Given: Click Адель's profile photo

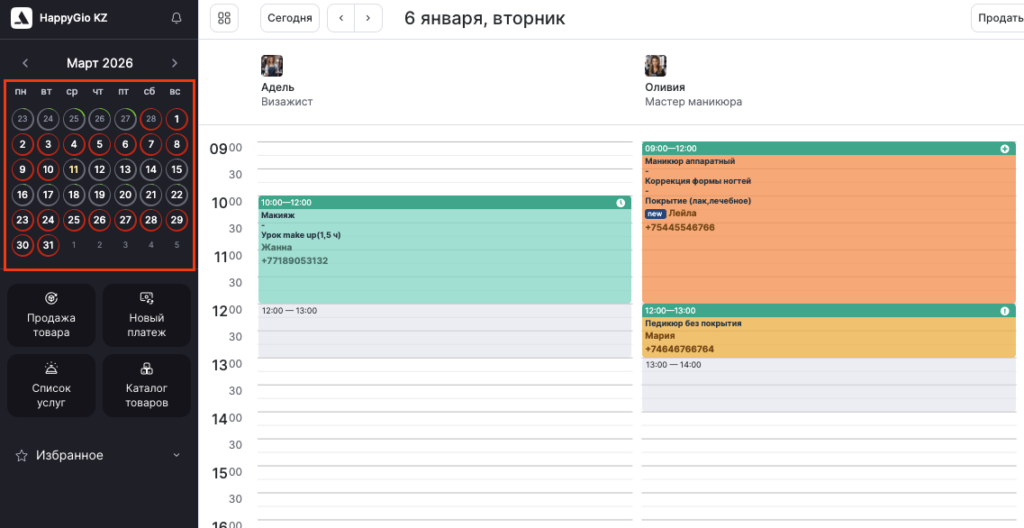Looking at the screenshot, I should click(272, 66).
